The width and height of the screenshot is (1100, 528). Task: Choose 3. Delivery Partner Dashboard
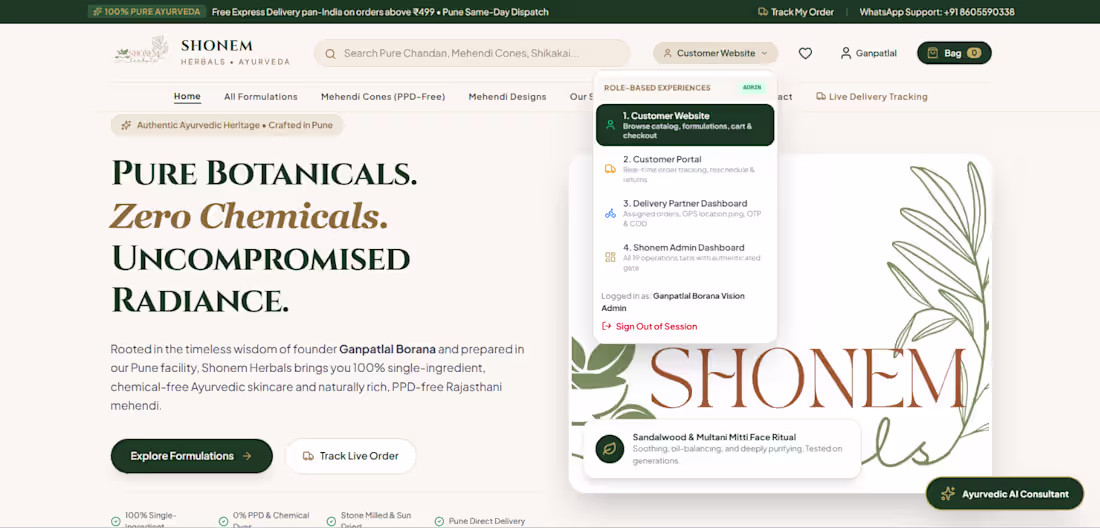click(685, 213)
